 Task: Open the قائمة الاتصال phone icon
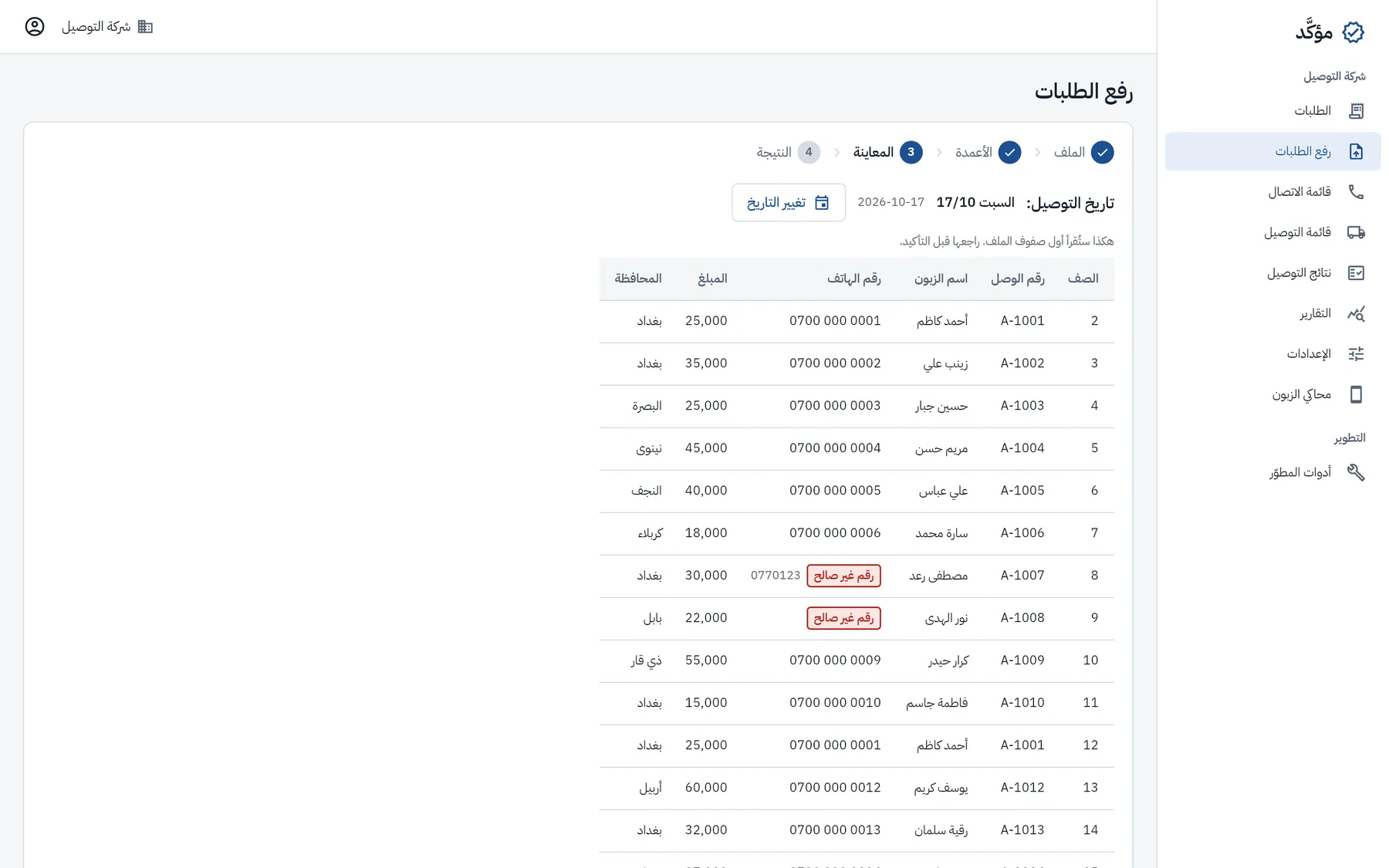coord(1356,192)
